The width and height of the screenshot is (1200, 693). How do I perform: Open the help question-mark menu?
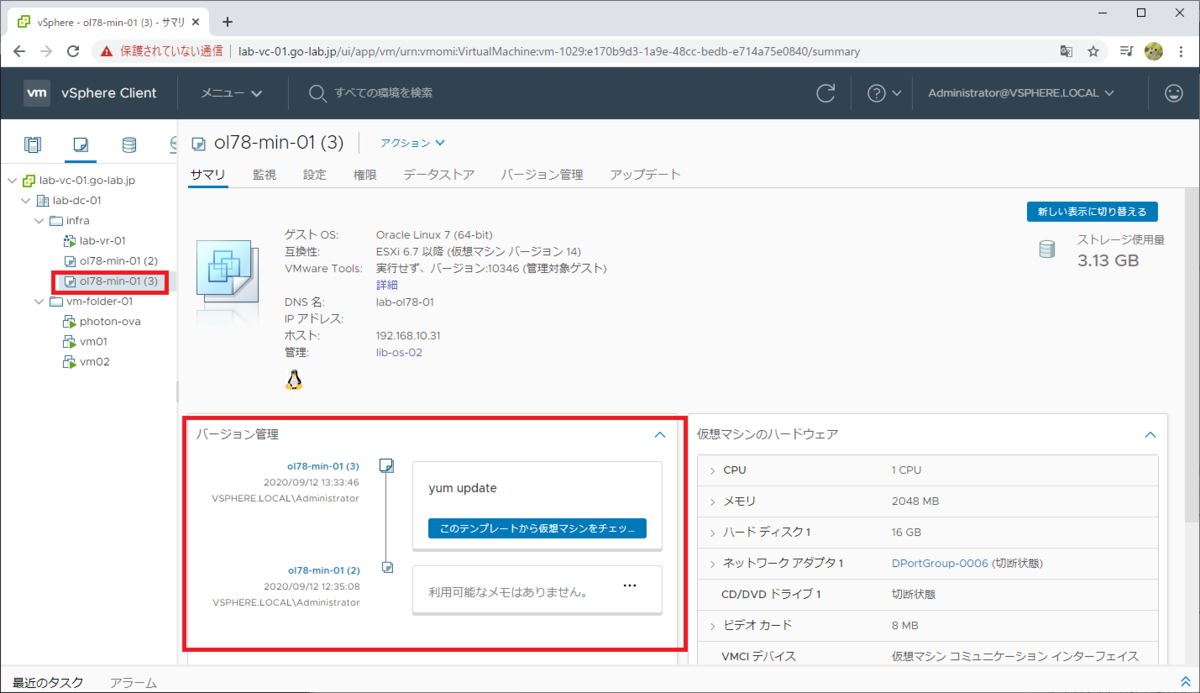click(884, 93)
